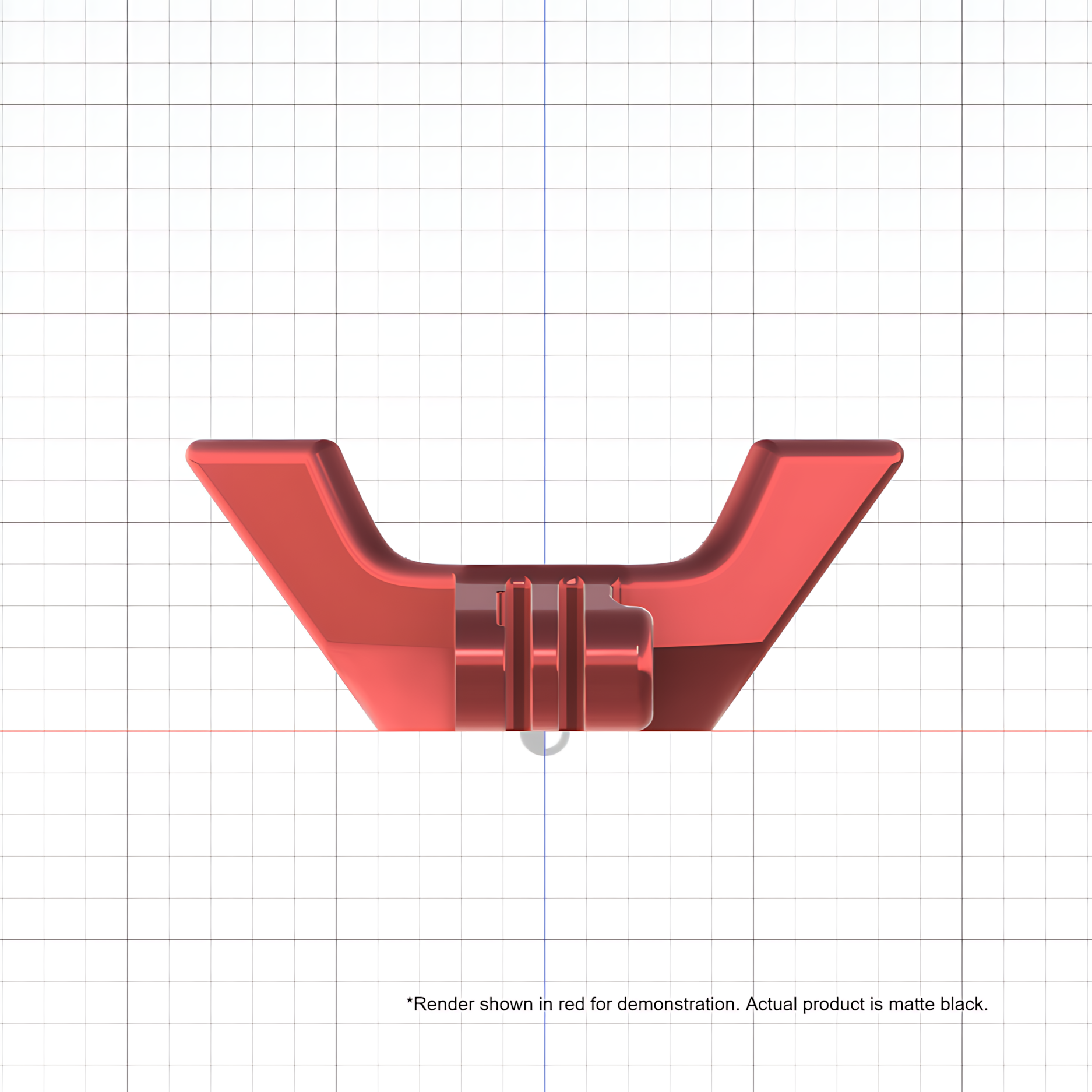Click the small notch on the clip's left side
Screen dimensions: 1092x1092
[500, 608]
